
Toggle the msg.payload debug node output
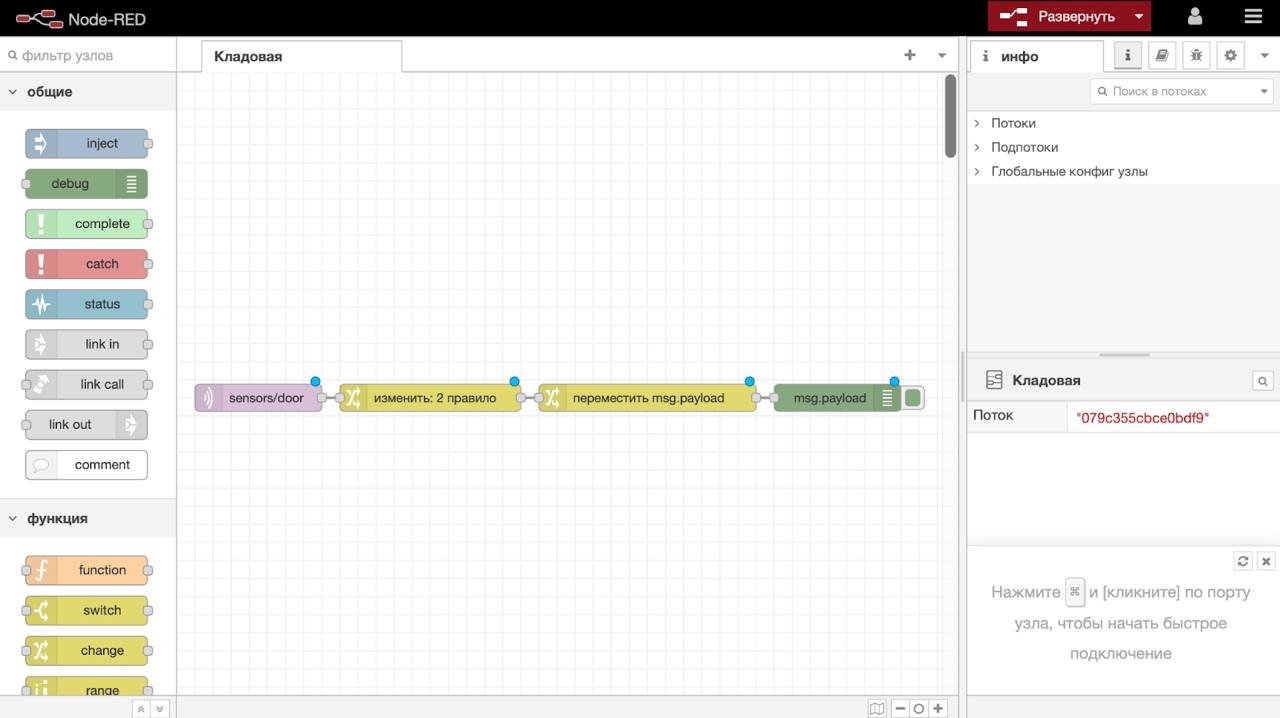[x=913, y=398]
